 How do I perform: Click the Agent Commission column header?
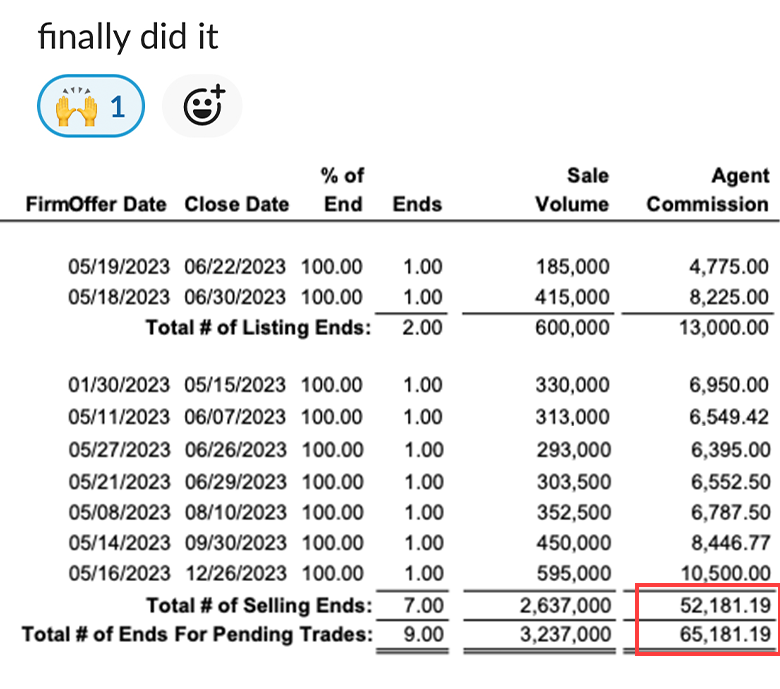pos(707,190)
